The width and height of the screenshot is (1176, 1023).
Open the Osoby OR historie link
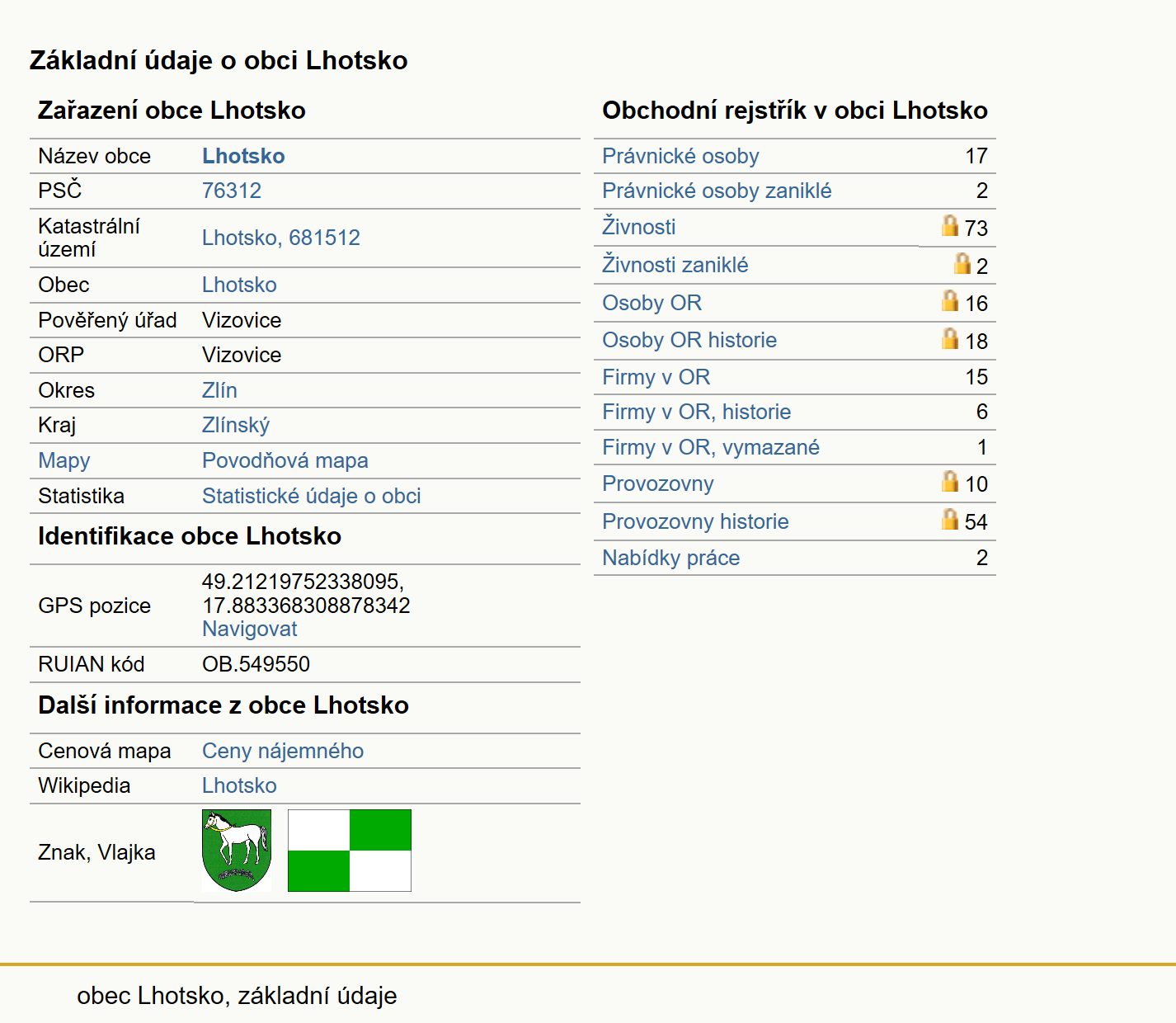tap(689, 340)
